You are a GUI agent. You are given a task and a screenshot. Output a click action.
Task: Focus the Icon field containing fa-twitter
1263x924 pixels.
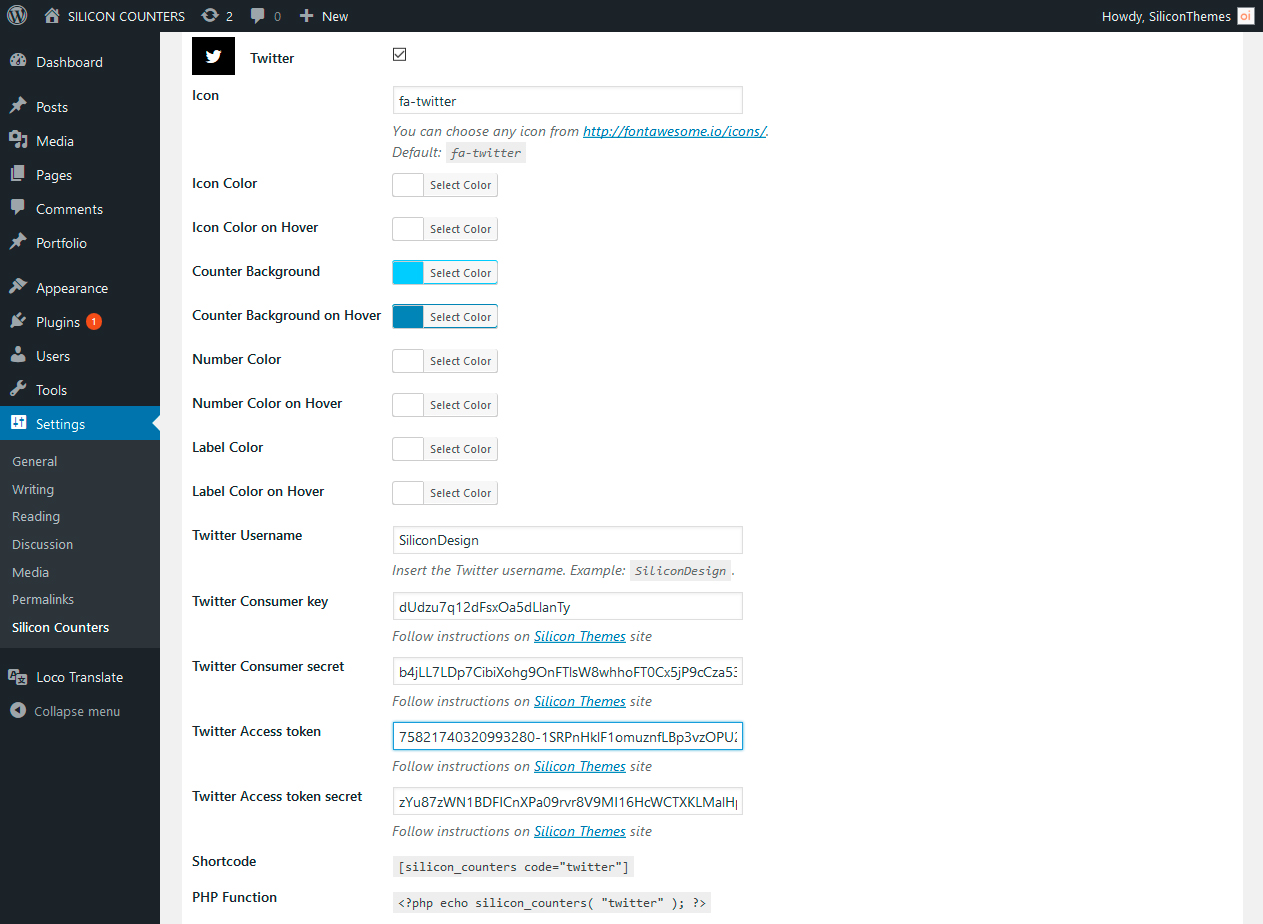[x=567, y=100]
